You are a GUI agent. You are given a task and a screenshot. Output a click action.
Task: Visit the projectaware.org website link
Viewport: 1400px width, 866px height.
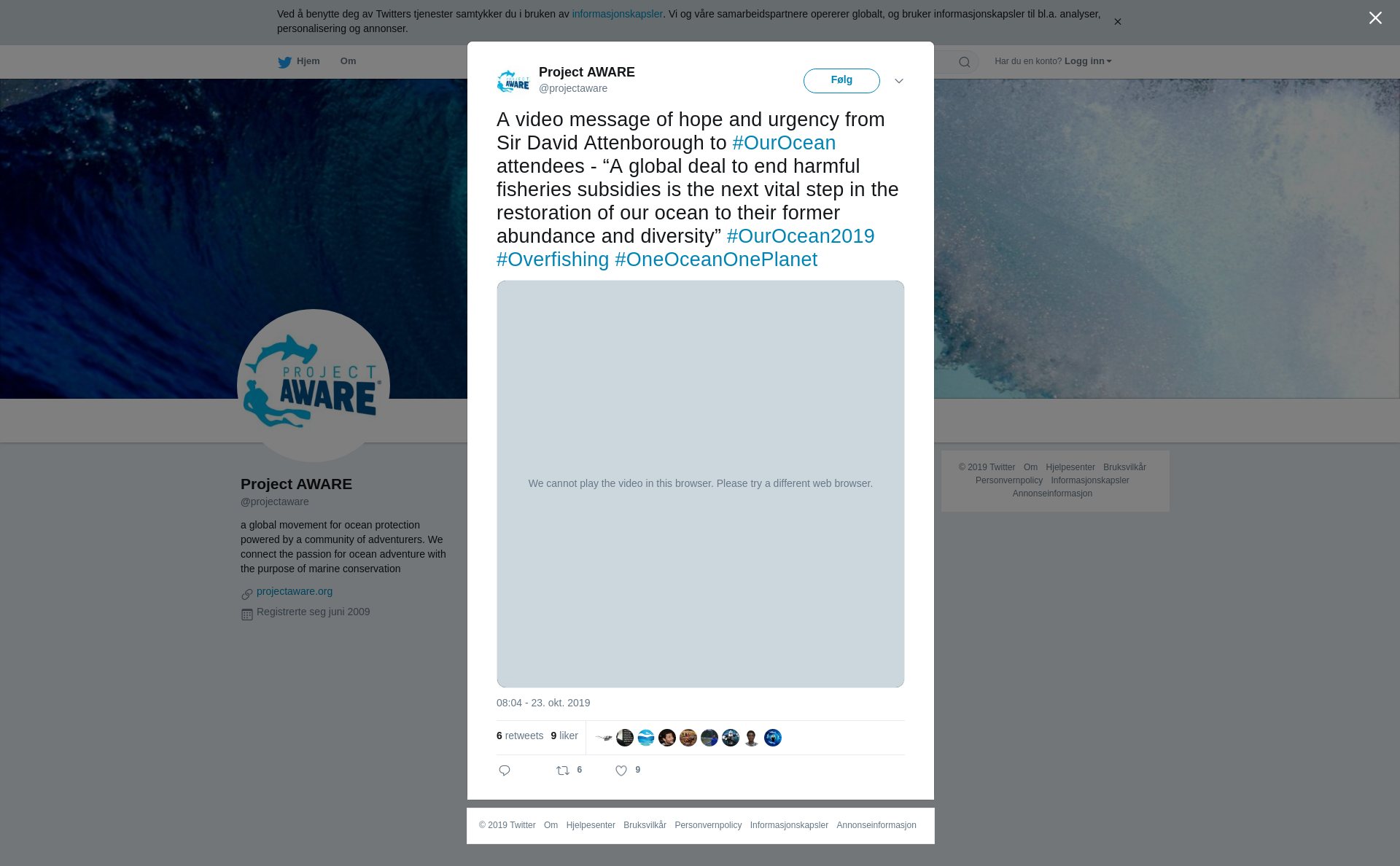tap(295, 591)
